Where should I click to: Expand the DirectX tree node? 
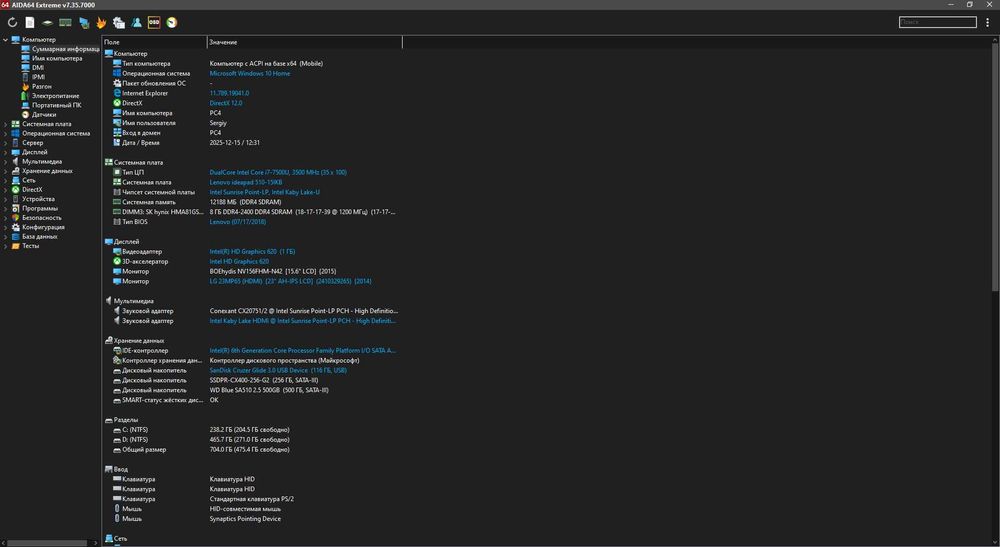[6, 189]
